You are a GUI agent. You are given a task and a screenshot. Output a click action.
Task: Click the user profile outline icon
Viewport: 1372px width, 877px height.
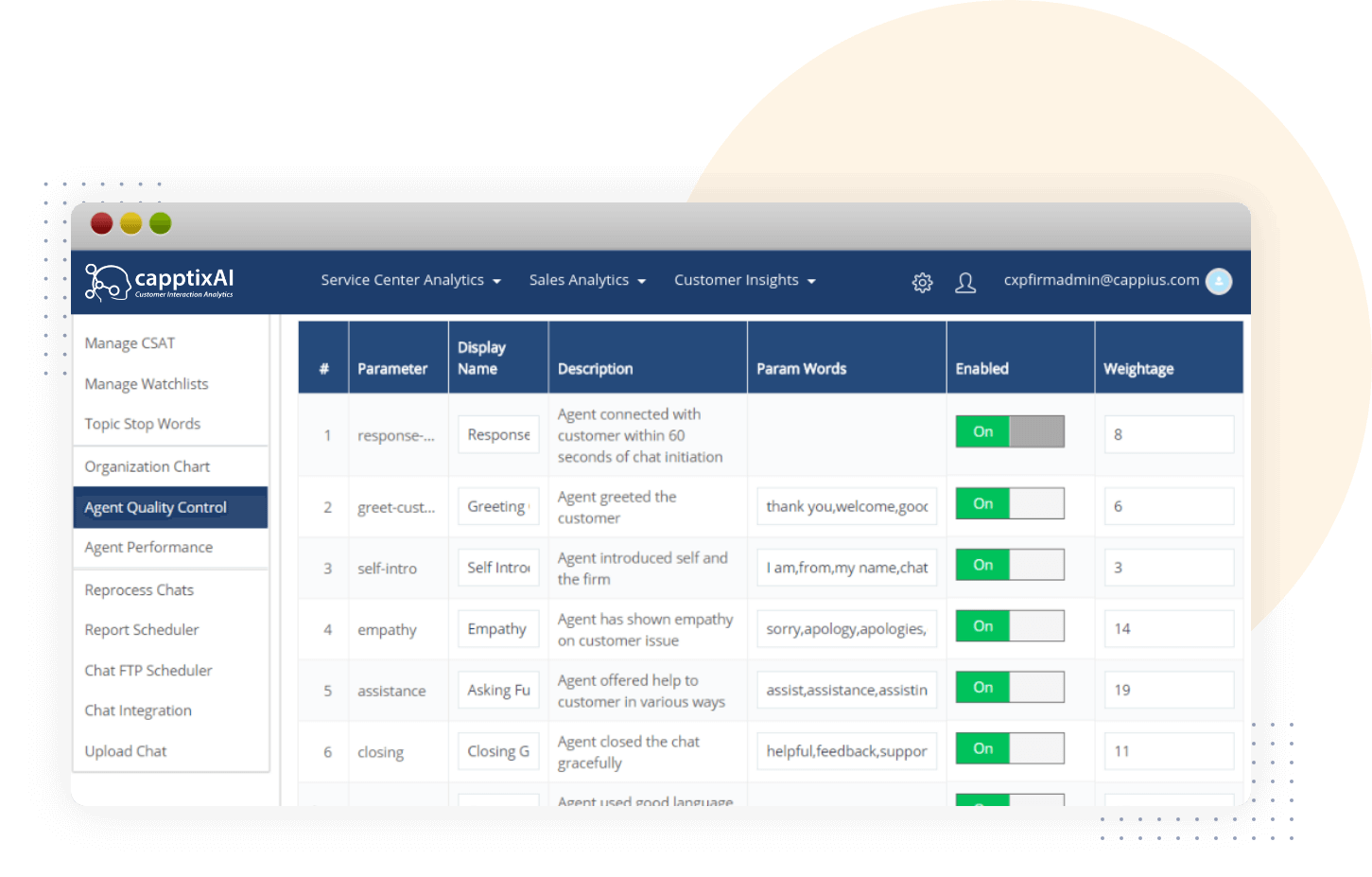(x=964, y=282)
